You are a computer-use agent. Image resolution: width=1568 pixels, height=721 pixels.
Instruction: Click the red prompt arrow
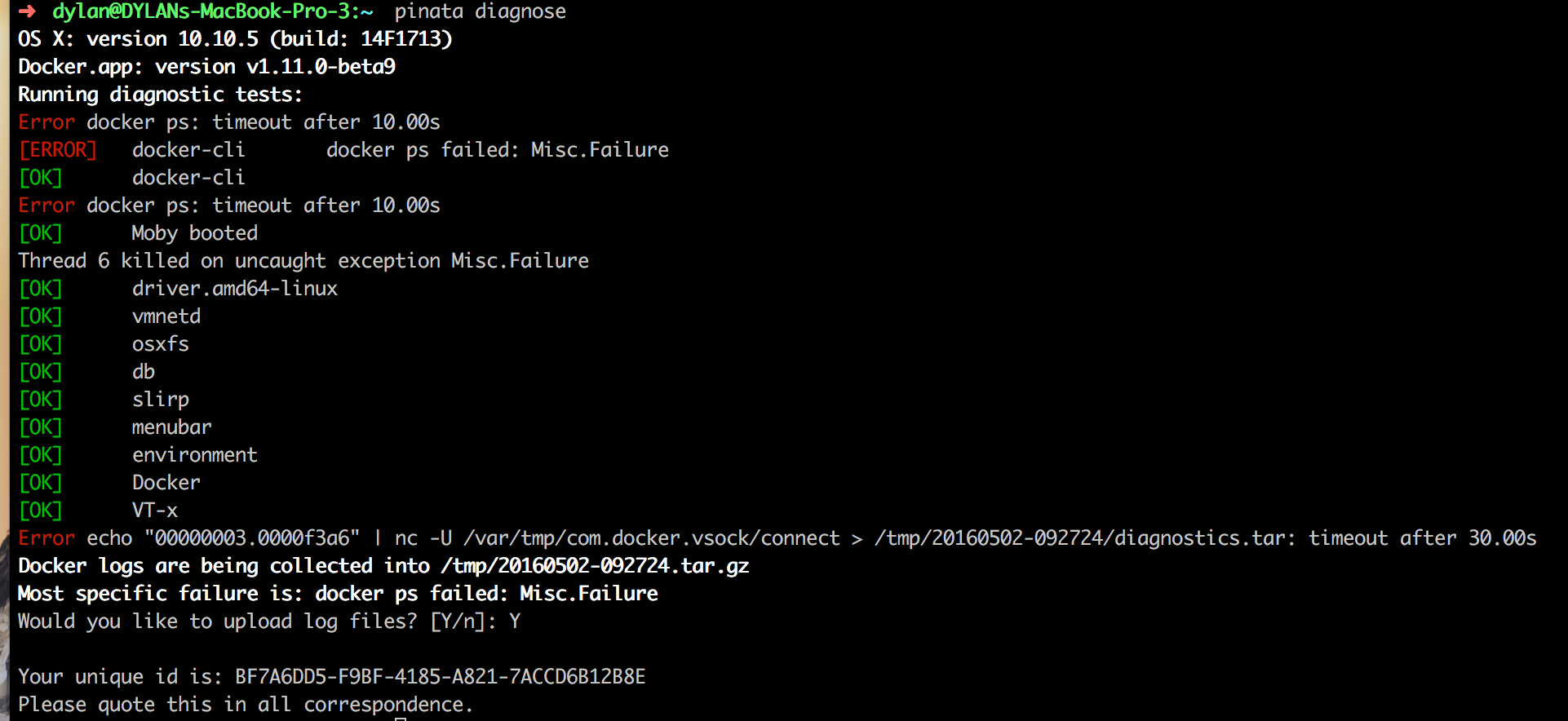click(27, 11)
